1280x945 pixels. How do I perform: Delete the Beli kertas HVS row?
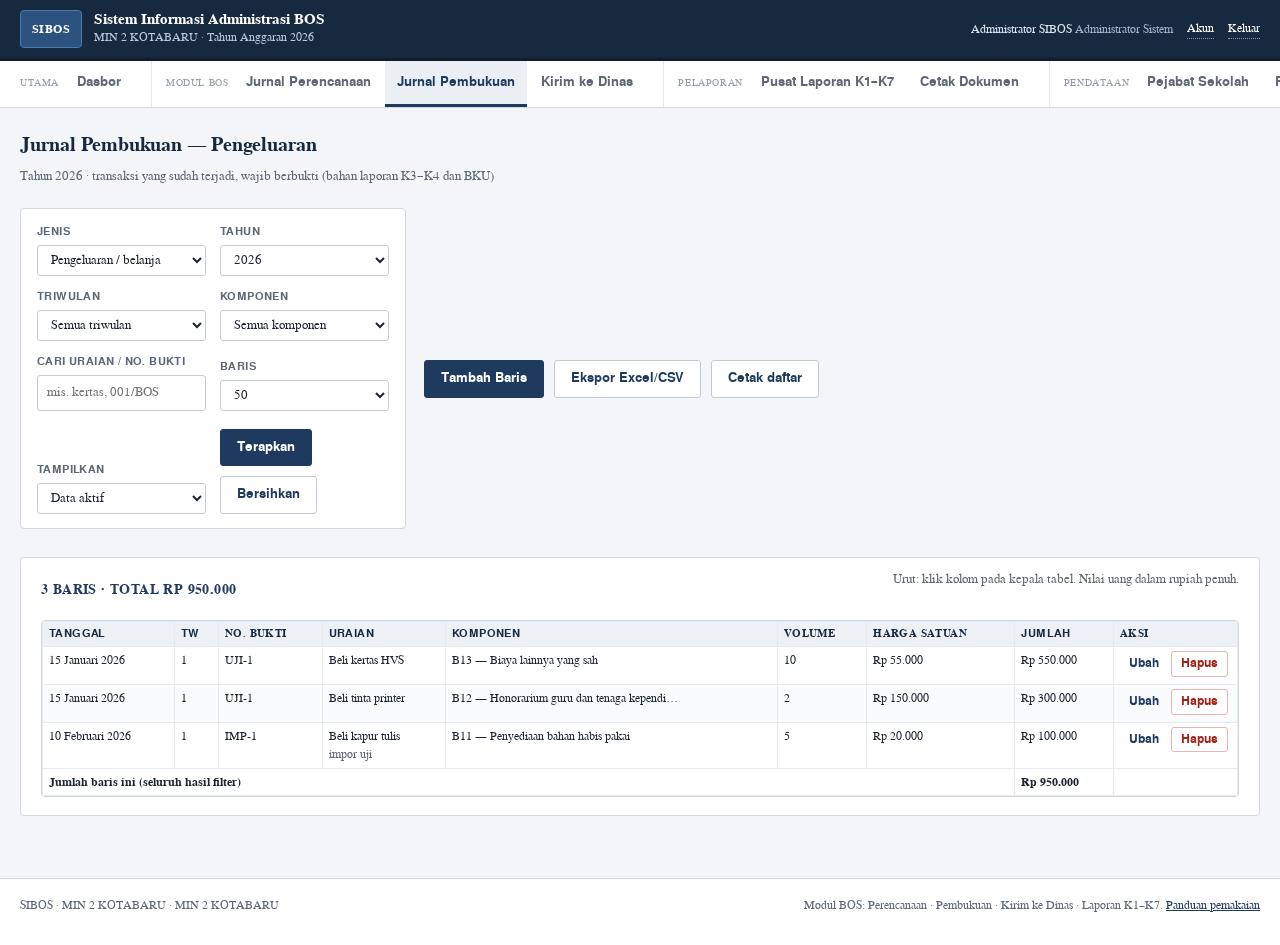(x=1199, y=663)
